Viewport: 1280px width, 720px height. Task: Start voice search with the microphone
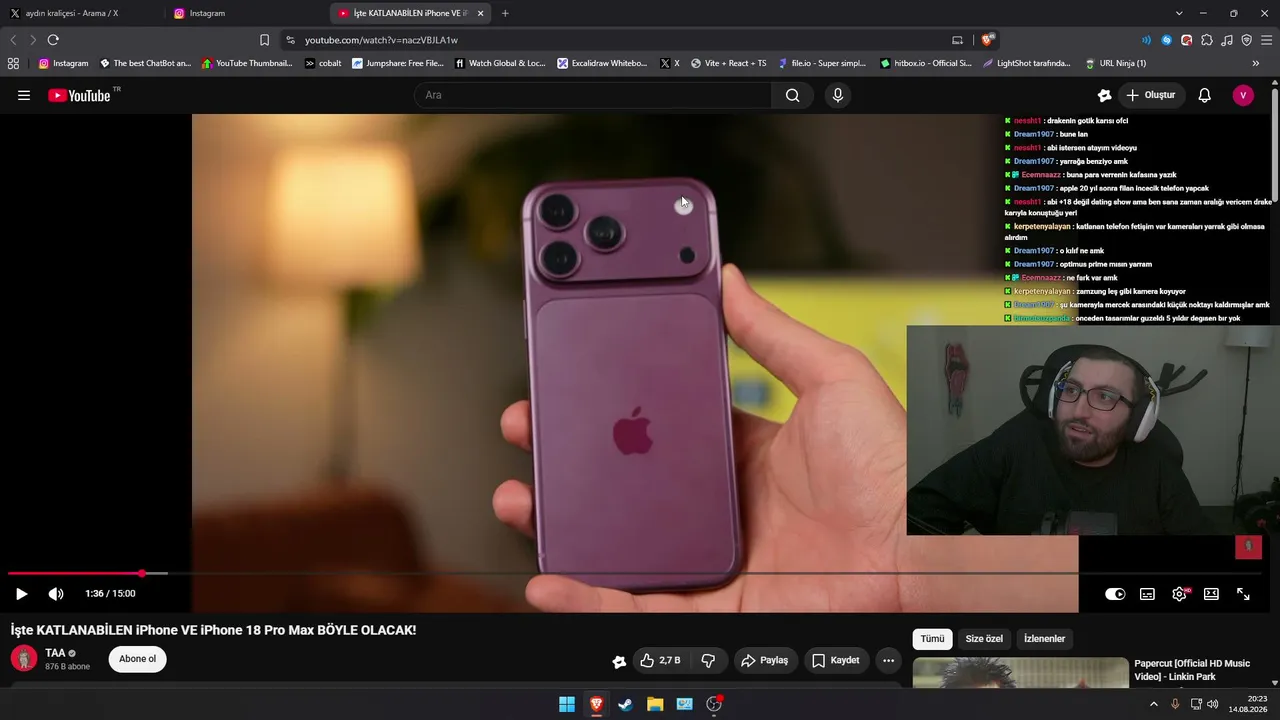tap(838, 95)
